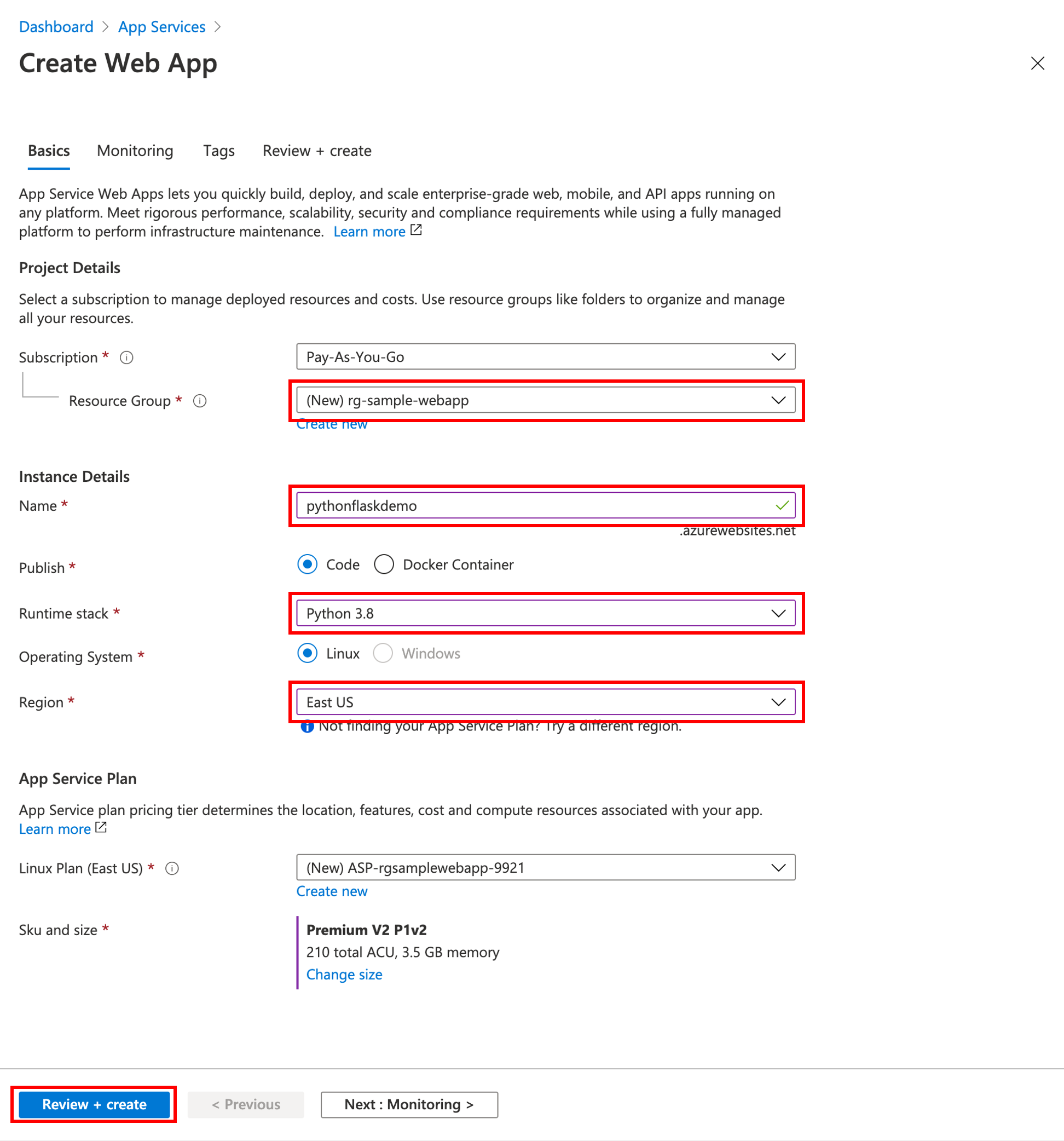Expand the Resource Group dropdown

tap(545, 400)
